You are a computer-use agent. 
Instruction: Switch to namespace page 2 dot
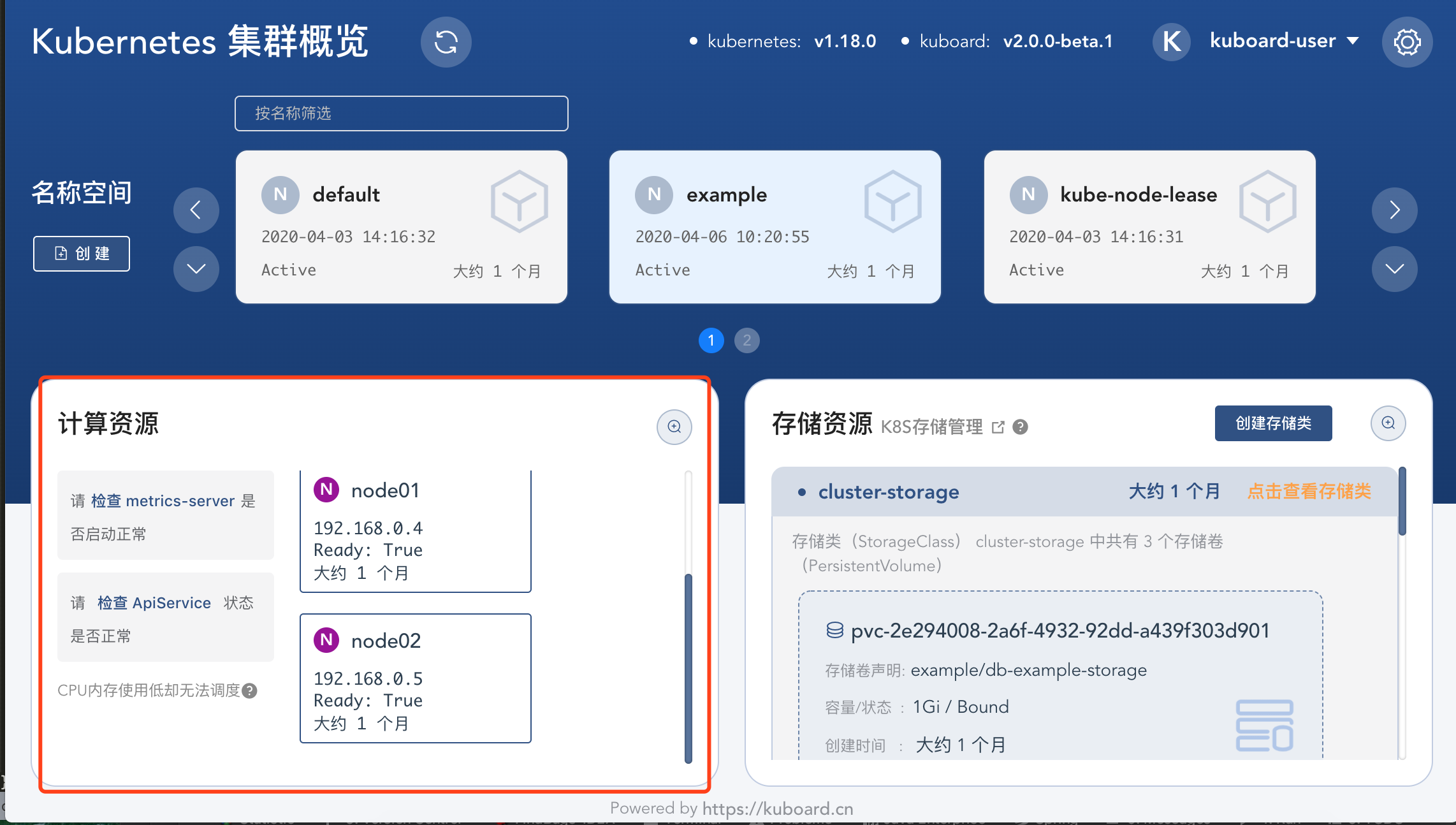point(746,340)
